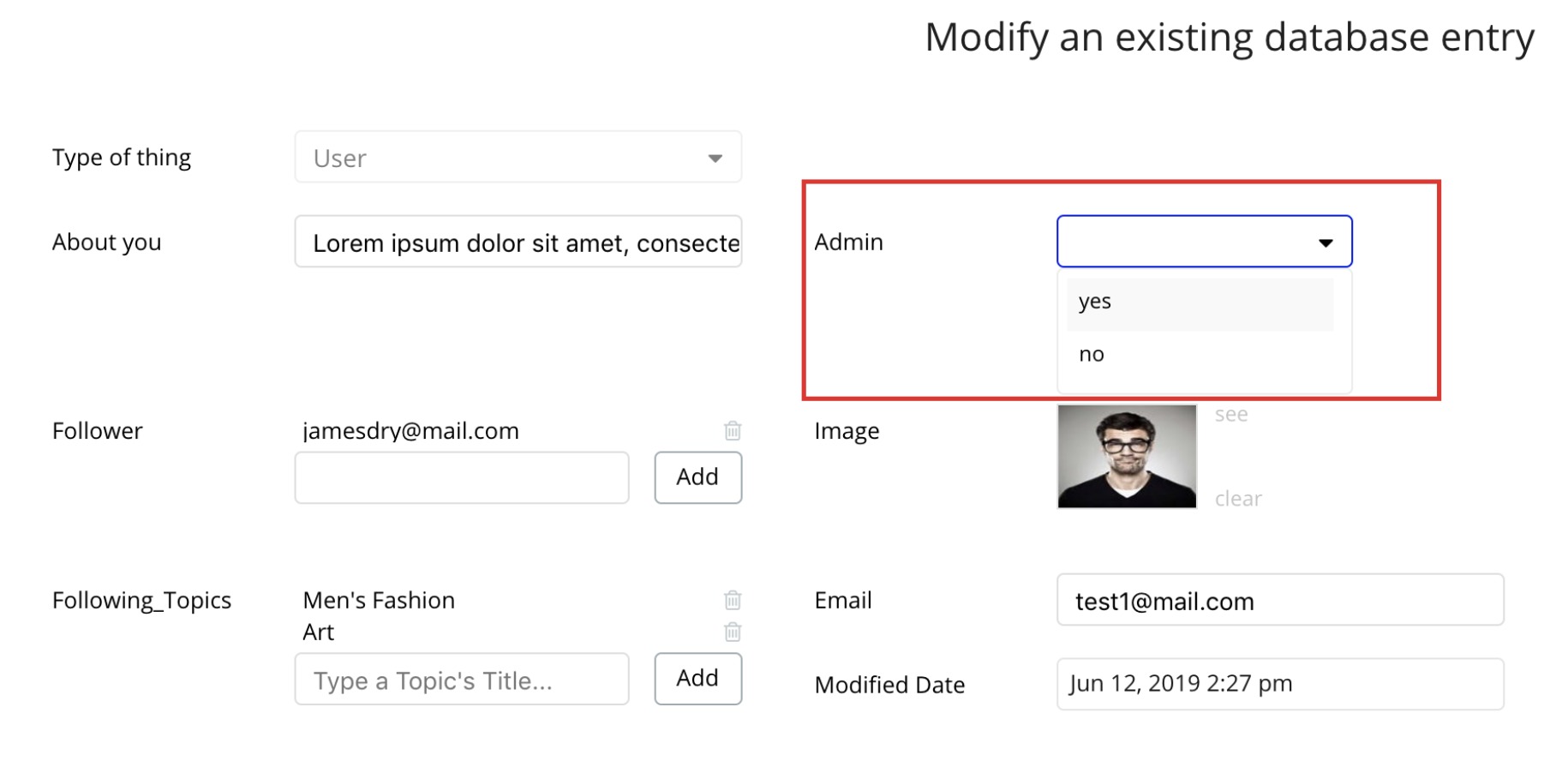Click the empty Follower input box
Viewport: 1568px width, 761px height.
tap(462, 477)
